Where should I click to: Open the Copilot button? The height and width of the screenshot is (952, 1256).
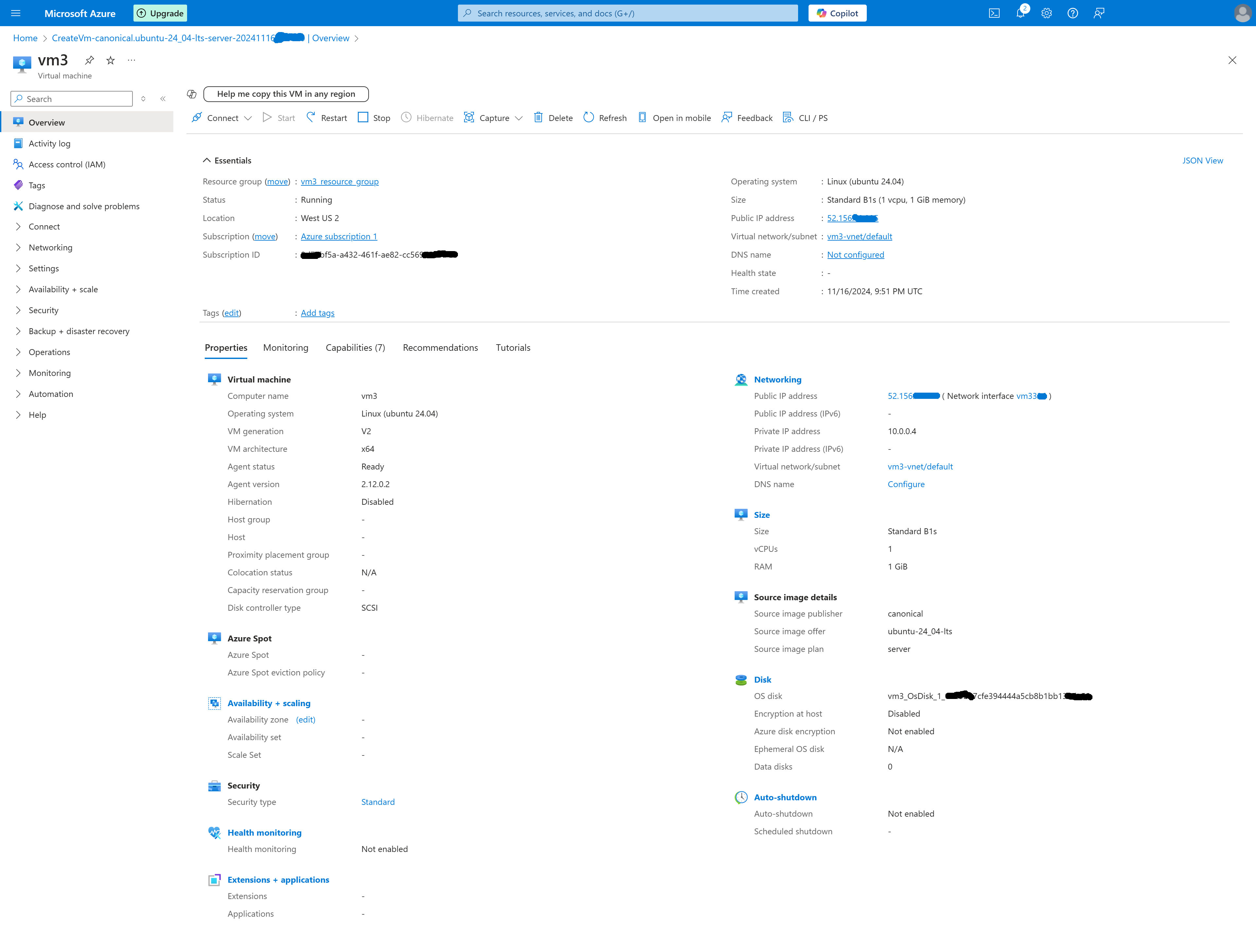click(x=838, y=13)
